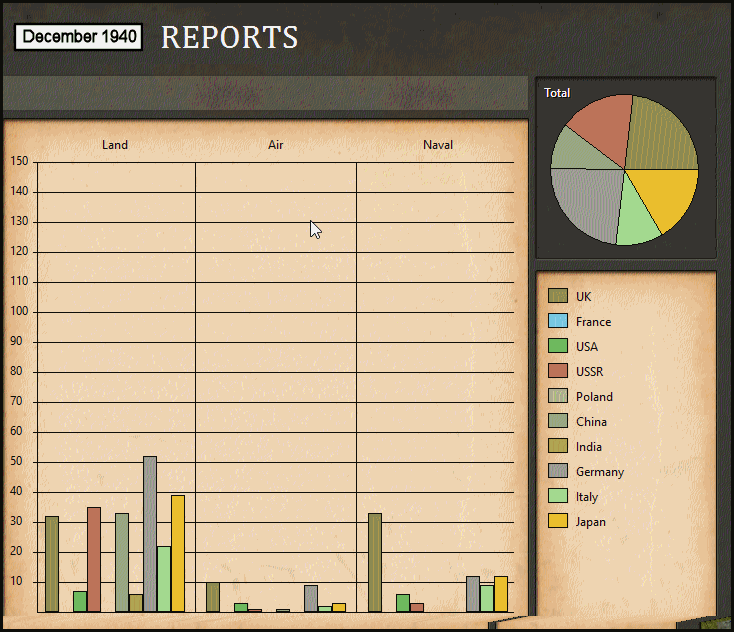
Task: Select the Poland legend entry text
Action: [594, 397]
